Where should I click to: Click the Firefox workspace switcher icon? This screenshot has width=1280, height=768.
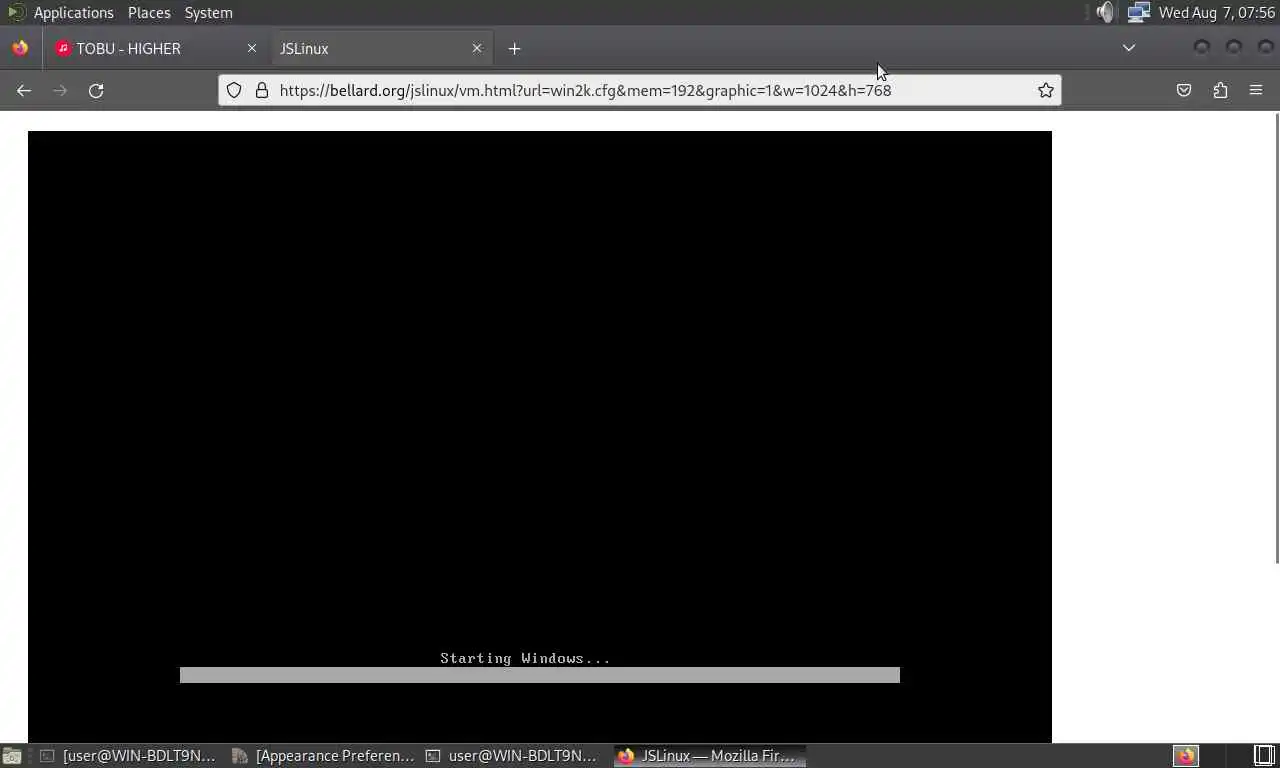click(x=1186, y=756)
